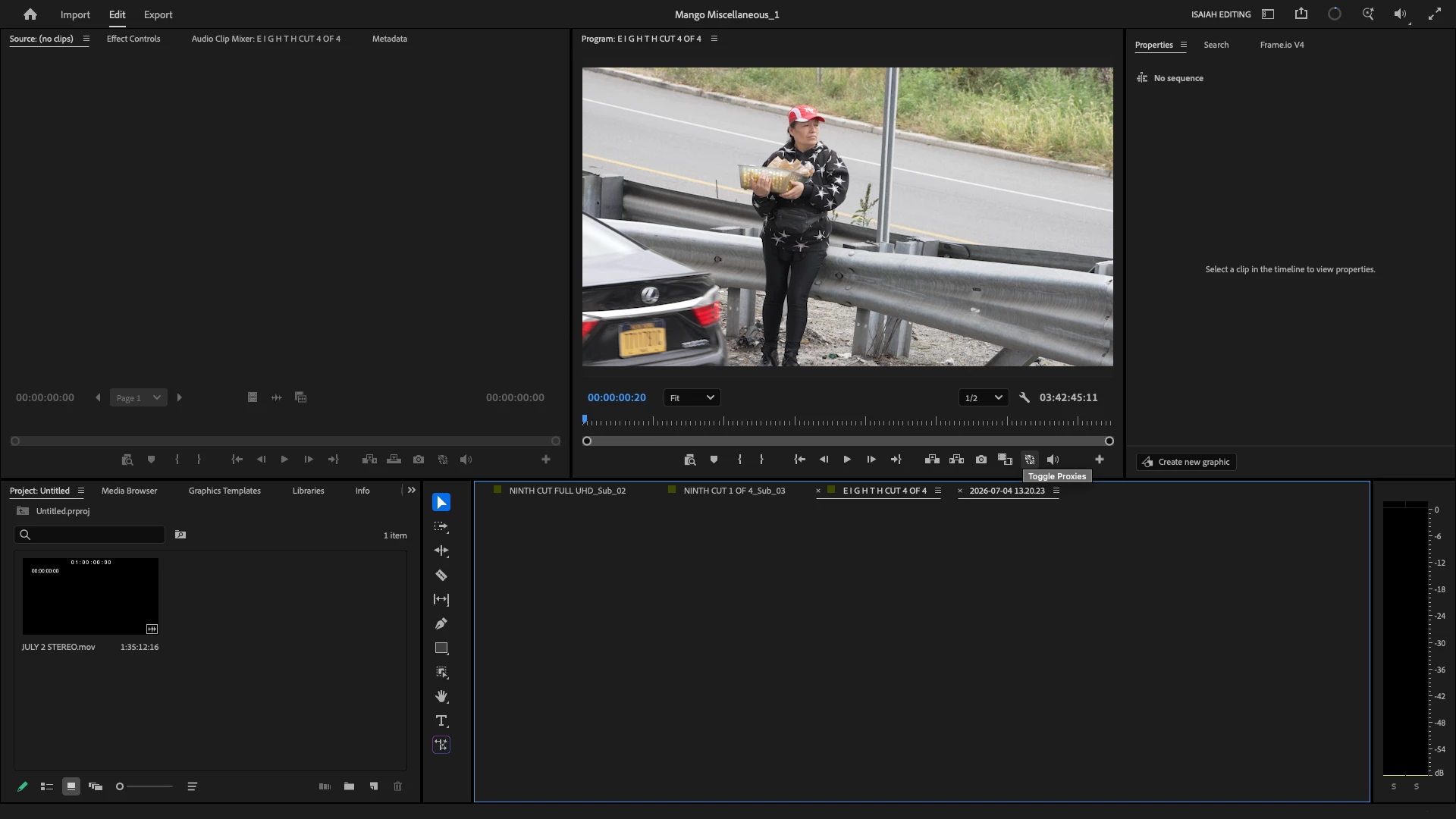
Task: Select the Razor tool
Action: coord(441,576)
